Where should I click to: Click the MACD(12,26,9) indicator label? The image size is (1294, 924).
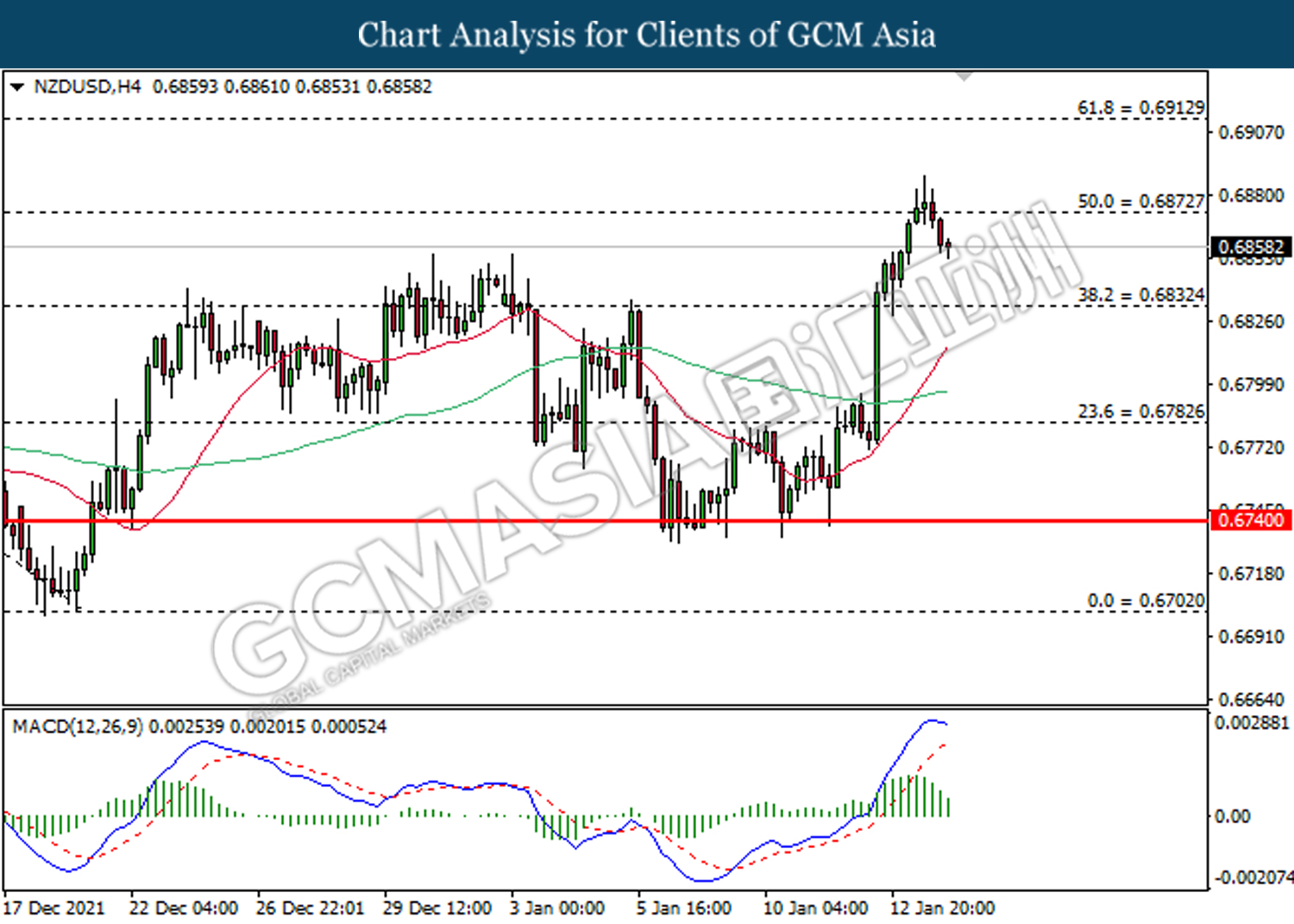[x=78, y=726]
